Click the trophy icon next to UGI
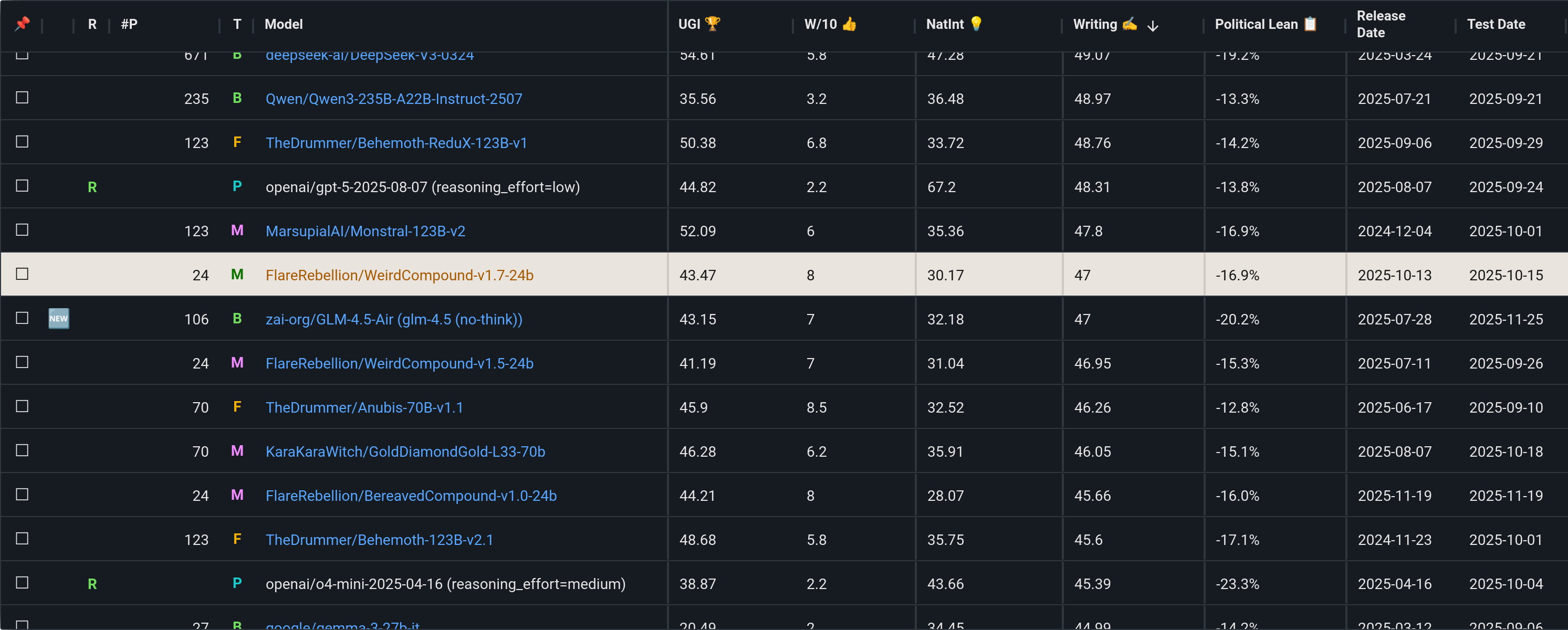1568x630 pixels. pyautogui.click(x=712, y=24)
